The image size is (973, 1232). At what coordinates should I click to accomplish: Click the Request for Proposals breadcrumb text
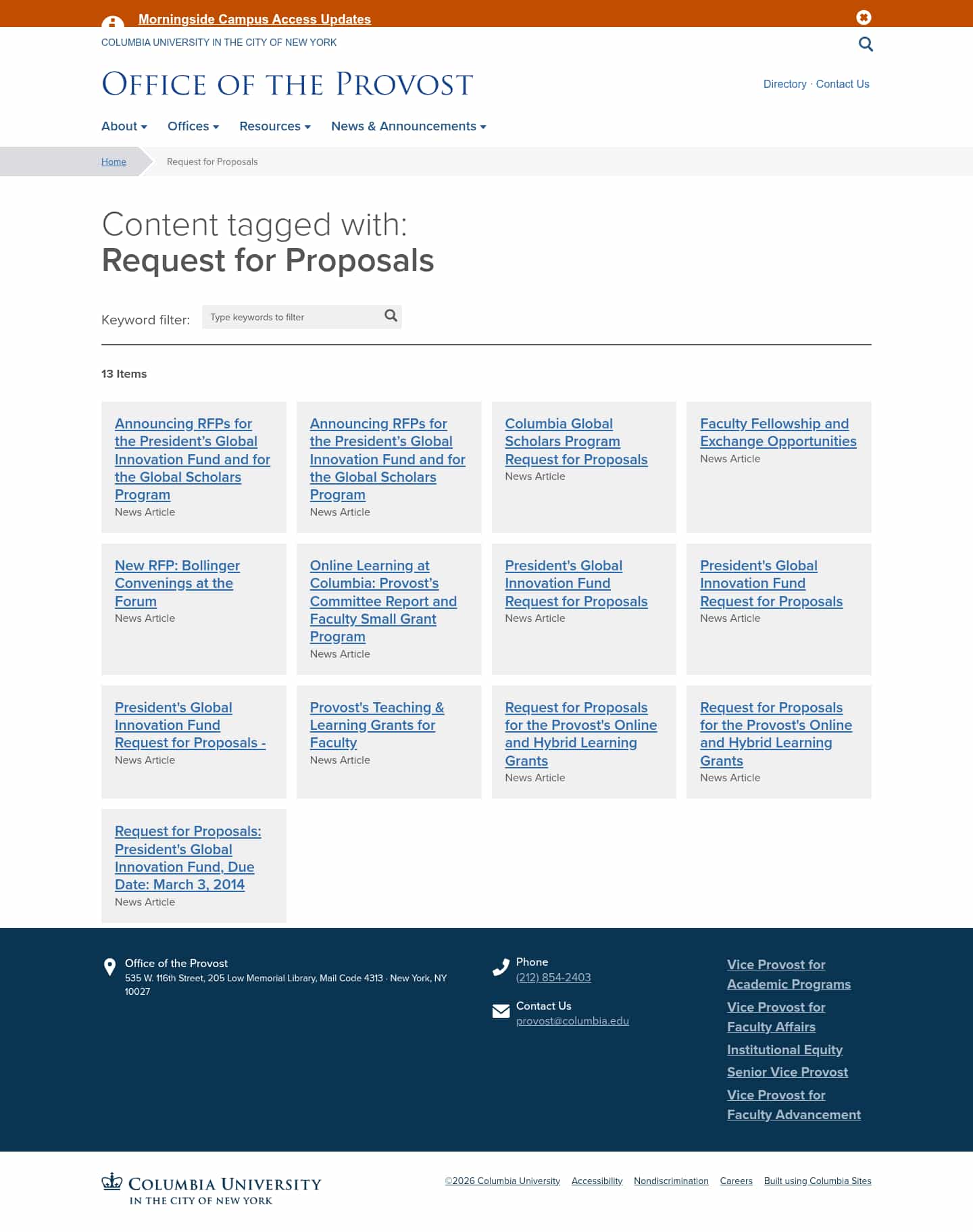tap(212, 162)
